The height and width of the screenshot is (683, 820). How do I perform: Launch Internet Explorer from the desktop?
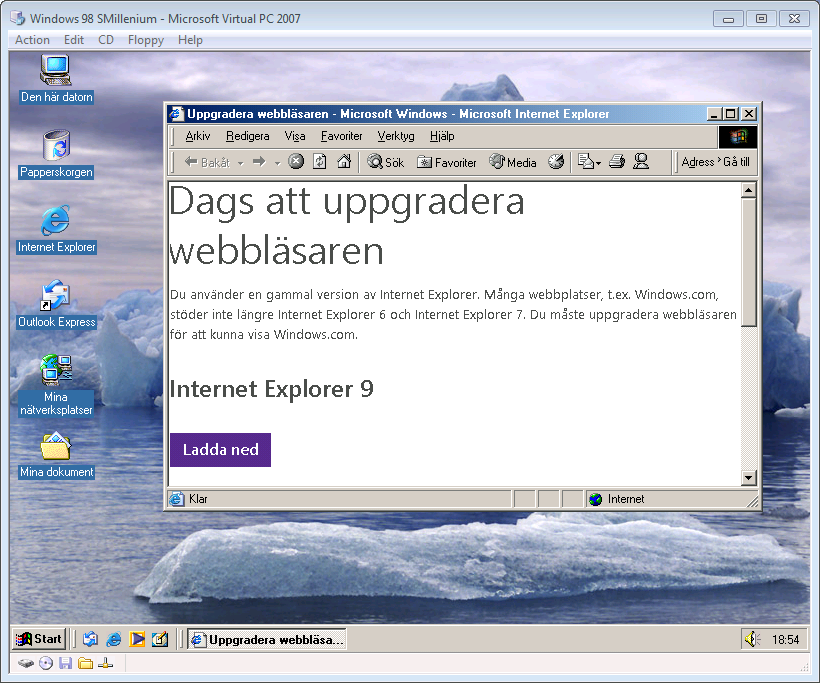[56, 229]
